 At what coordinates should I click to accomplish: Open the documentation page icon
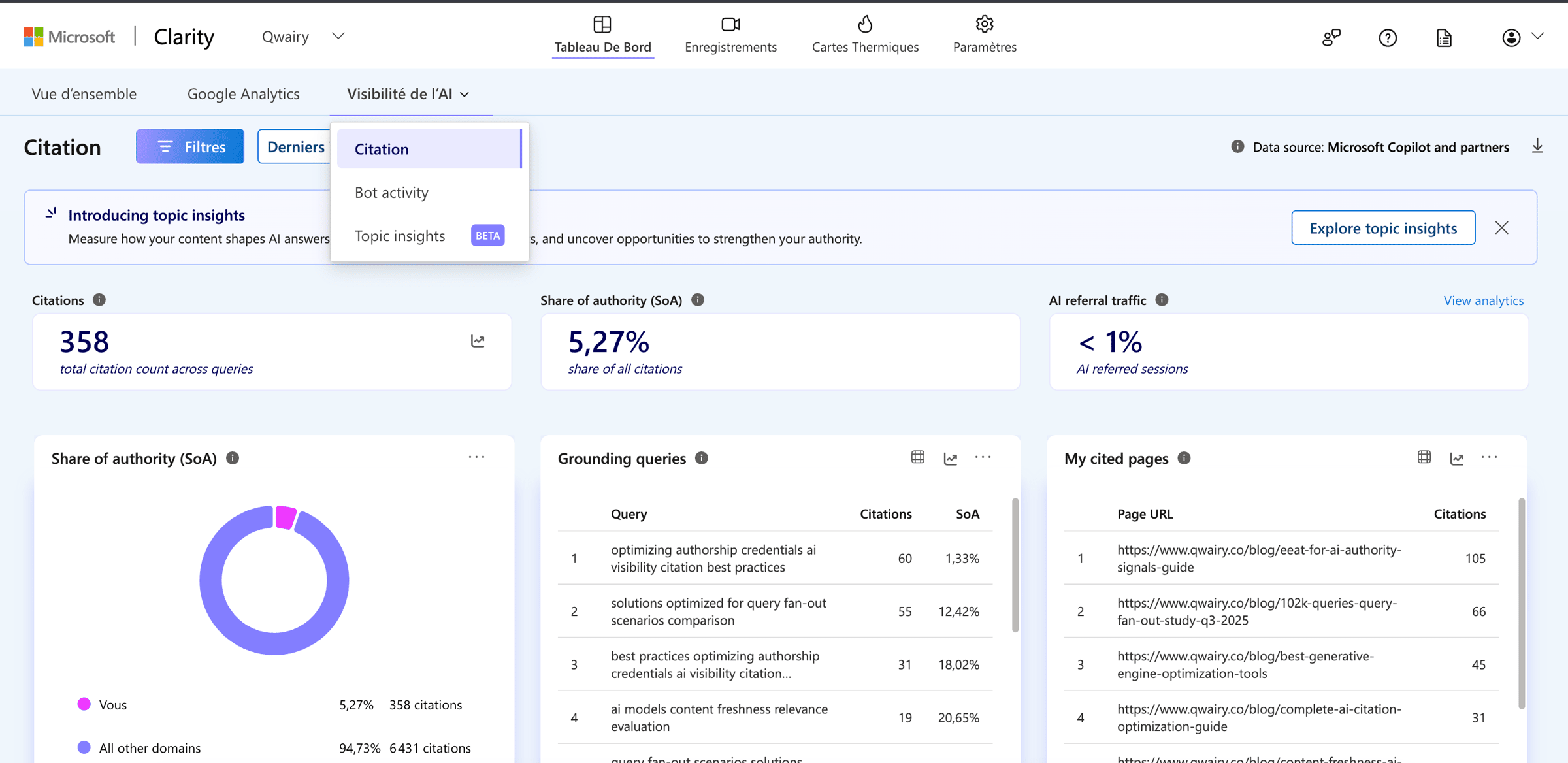1444,38
